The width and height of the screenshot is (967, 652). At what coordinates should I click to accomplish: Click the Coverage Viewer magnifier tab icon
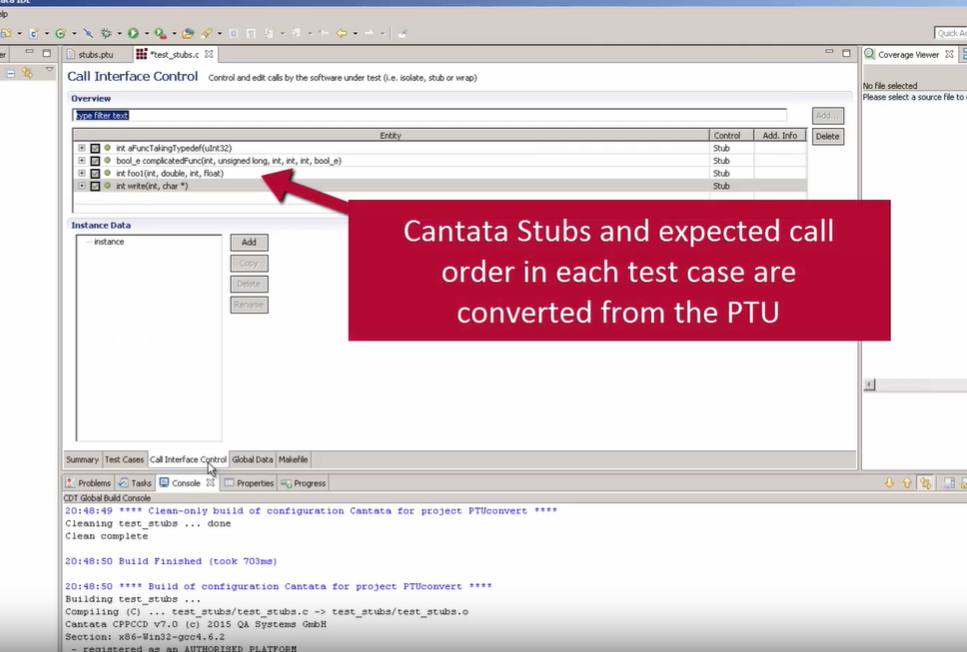(x=869, y=54)
